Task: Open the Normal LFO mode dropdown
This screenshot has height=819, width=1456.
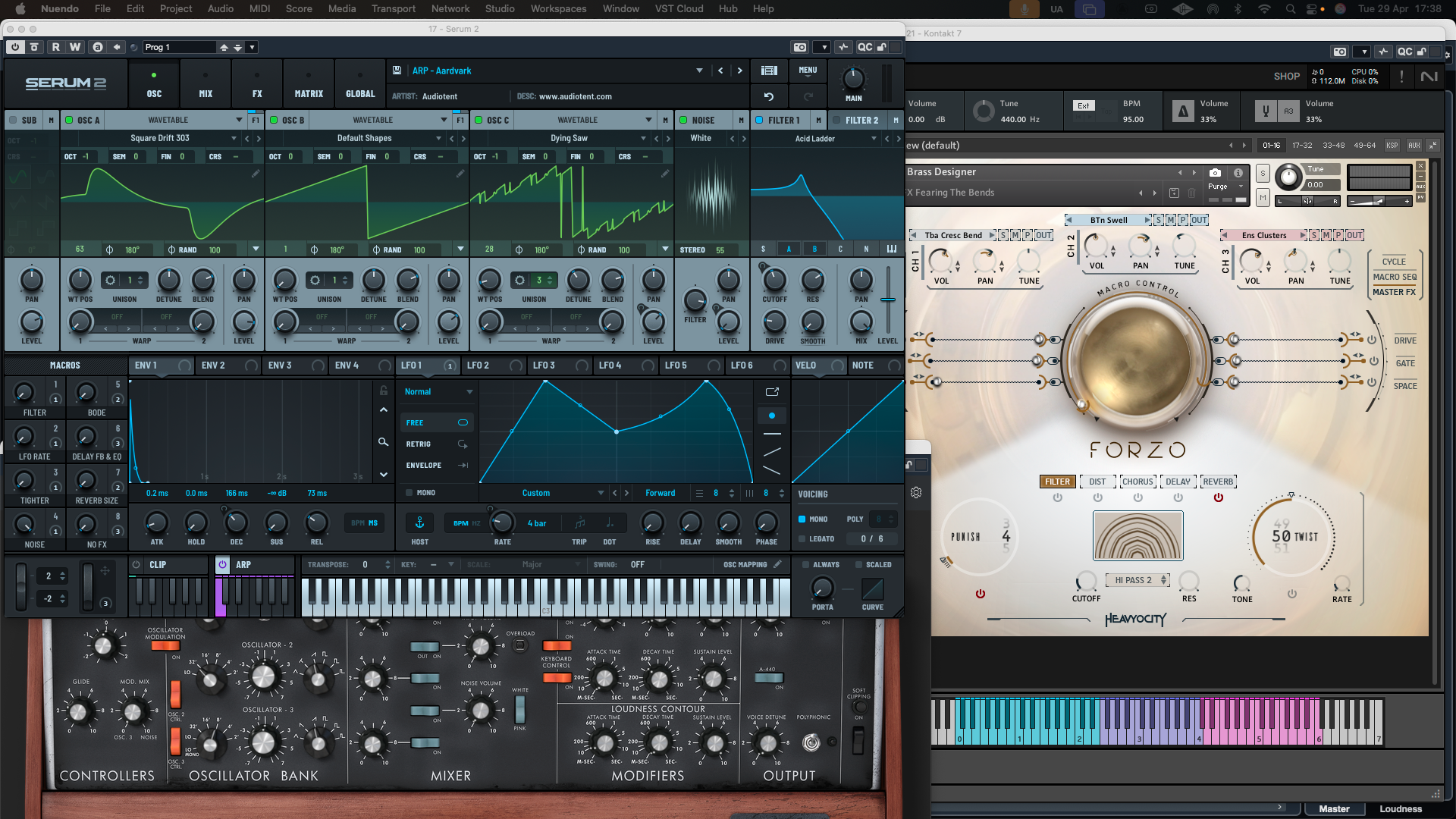Action: 438,392
